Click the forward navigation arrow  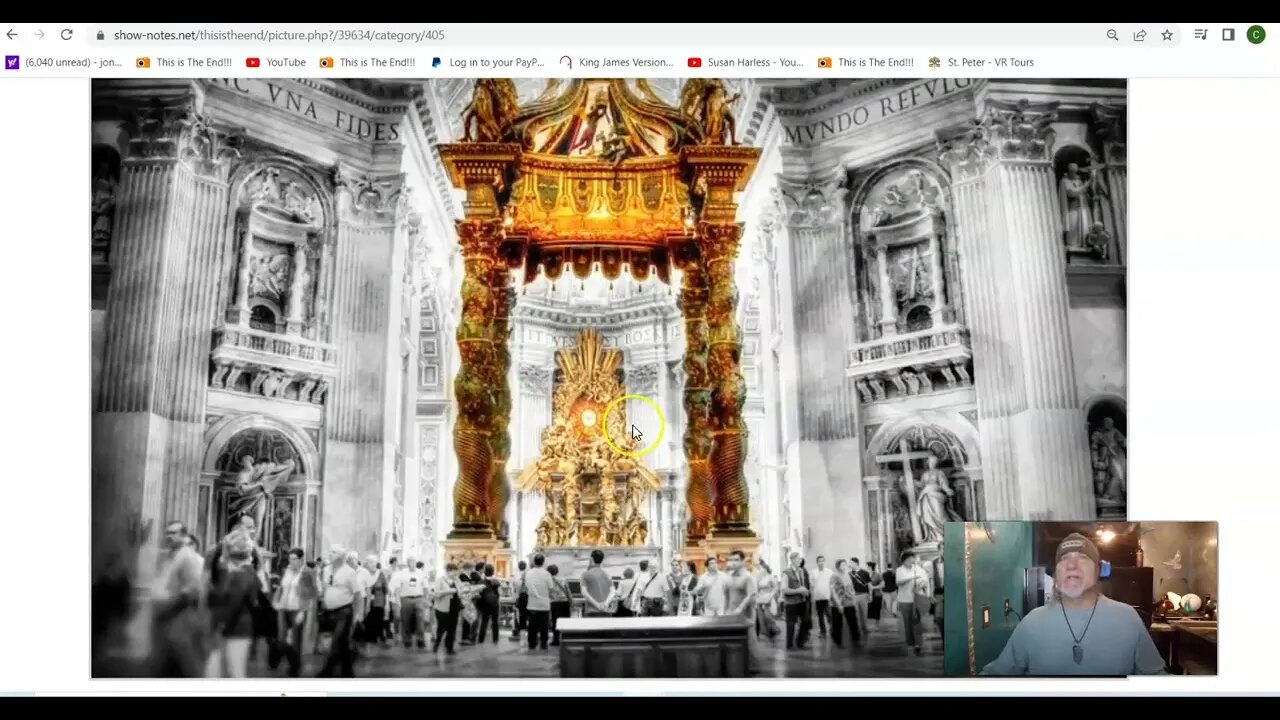click(x=39, y=35)
